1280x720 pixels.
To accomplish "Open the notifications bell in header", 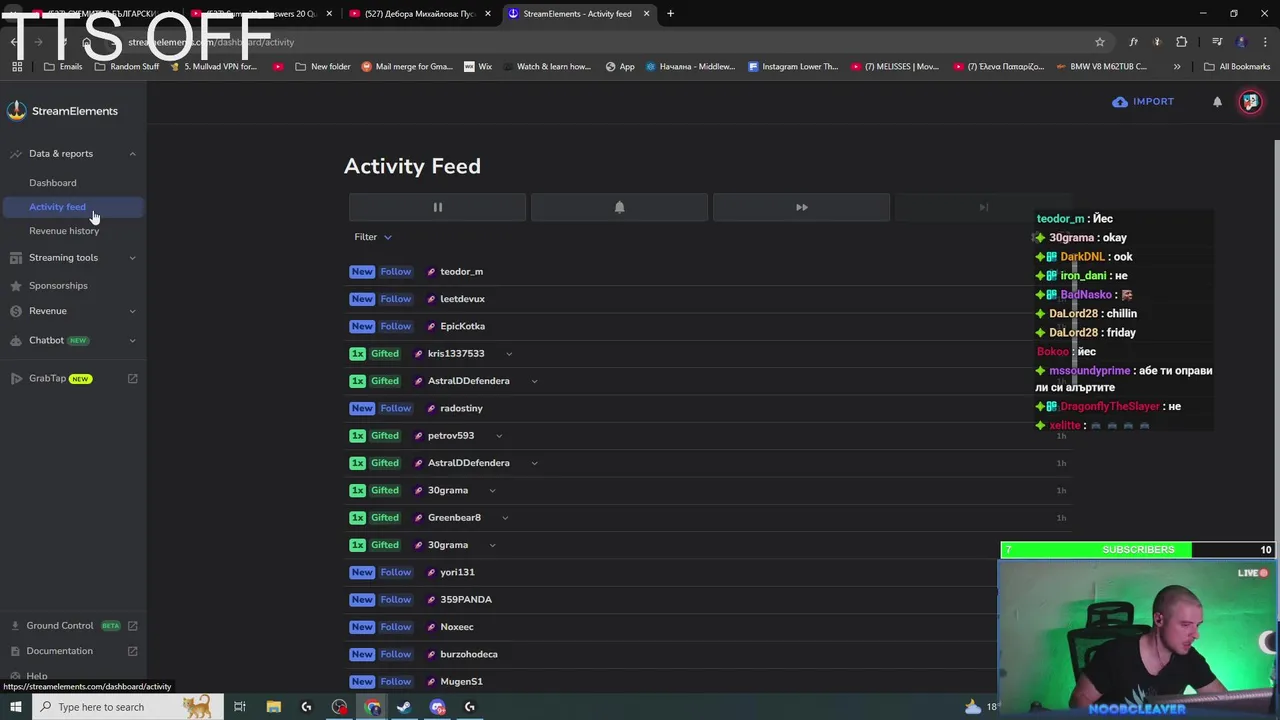I will [x=1217, y=102].
